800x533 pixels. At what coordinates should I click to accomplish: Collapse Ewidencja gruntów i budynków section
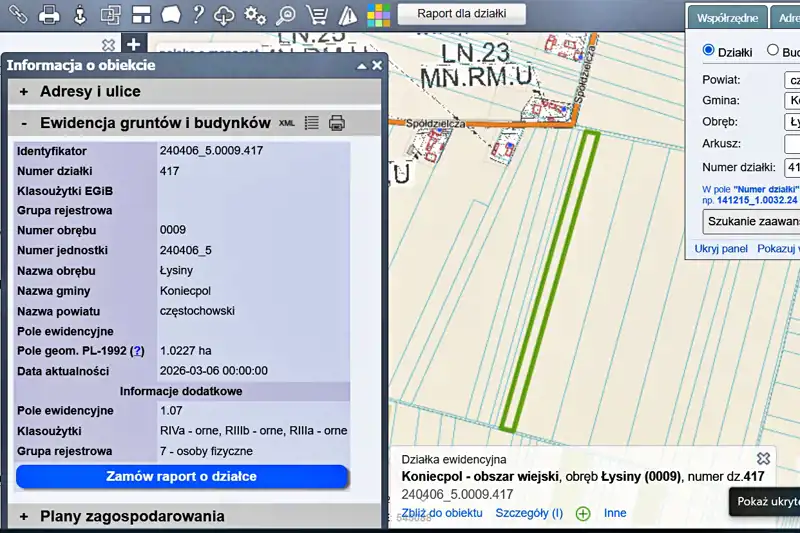[x=24, y=123]
